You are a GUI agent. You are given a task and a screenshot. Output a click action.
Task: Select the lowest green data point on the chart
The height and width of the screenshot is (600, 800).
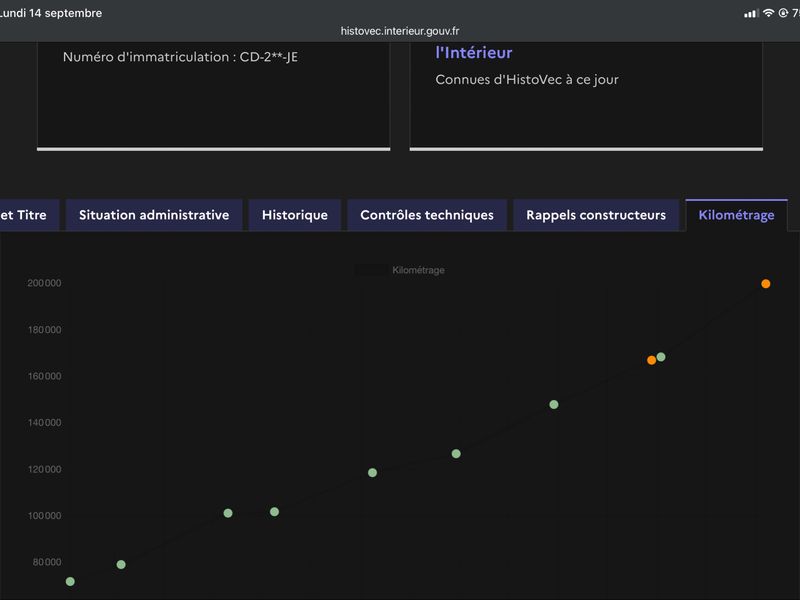coord(70,582)
